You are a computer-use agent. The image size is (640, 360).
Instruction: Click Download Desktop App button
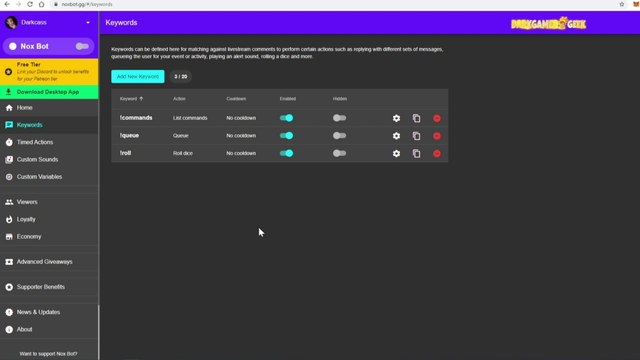pyautogui.click(x=49, y=92)
